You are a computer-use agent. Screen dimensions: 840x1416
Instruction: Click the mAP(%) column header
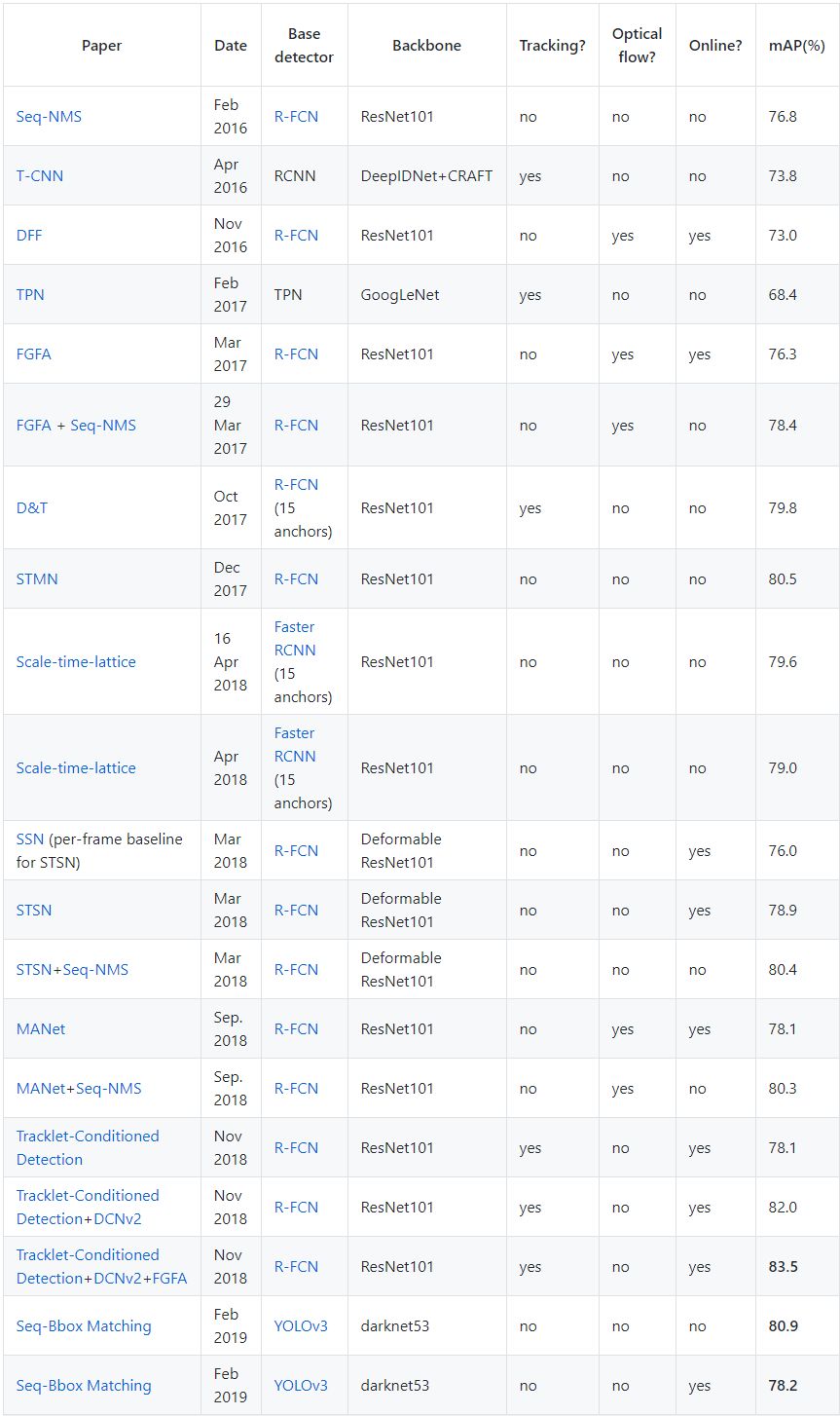click(x=796, y=46)
